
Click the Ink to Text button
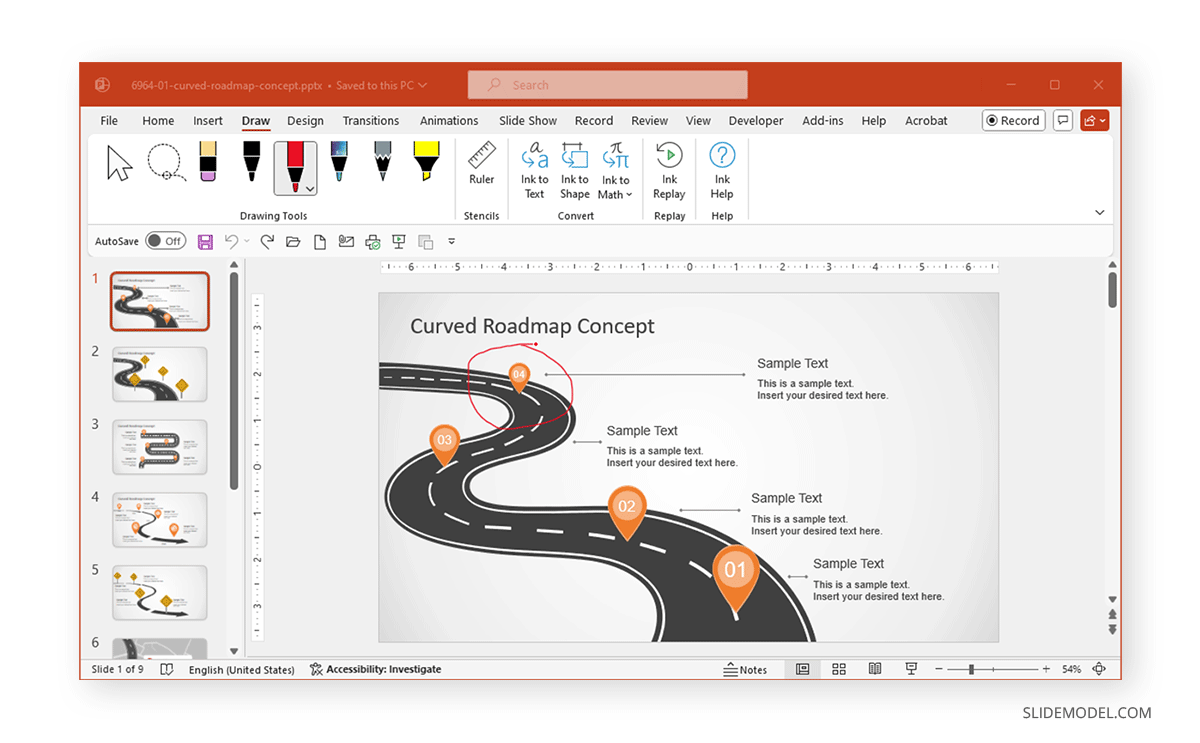click(x=535, y=170)
